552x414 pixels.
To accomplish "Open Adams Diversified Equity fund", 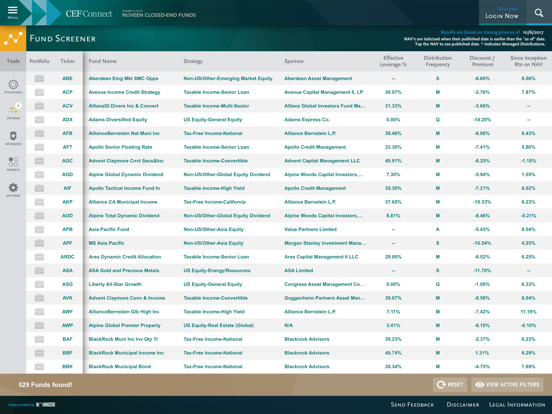I will pos(118,119).
